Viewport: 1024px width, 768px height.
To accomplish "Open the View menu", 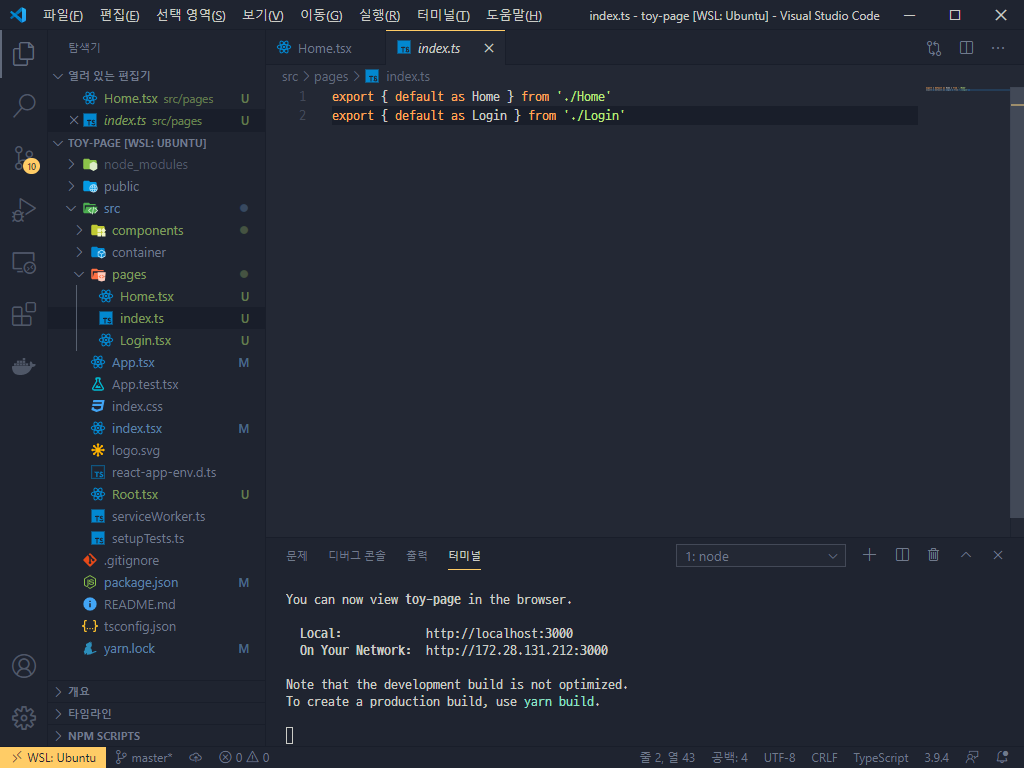I will [263, 15].
